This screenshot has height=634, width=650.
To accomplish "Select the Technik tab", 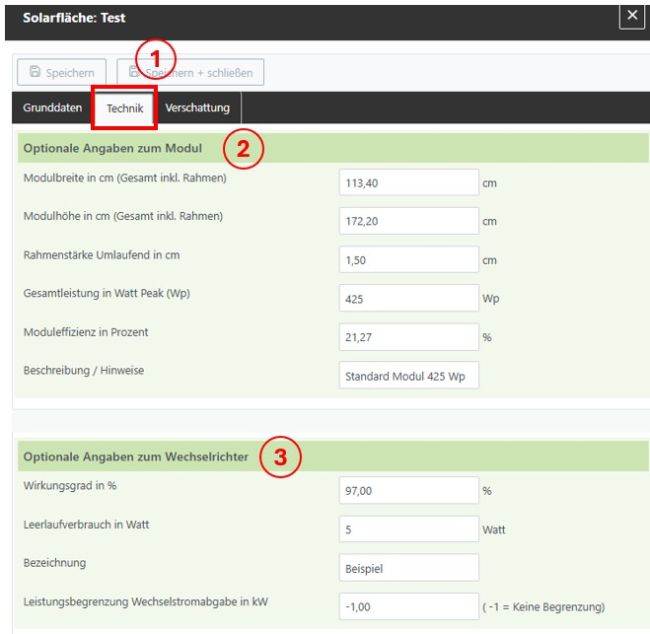I will [124, 108].
